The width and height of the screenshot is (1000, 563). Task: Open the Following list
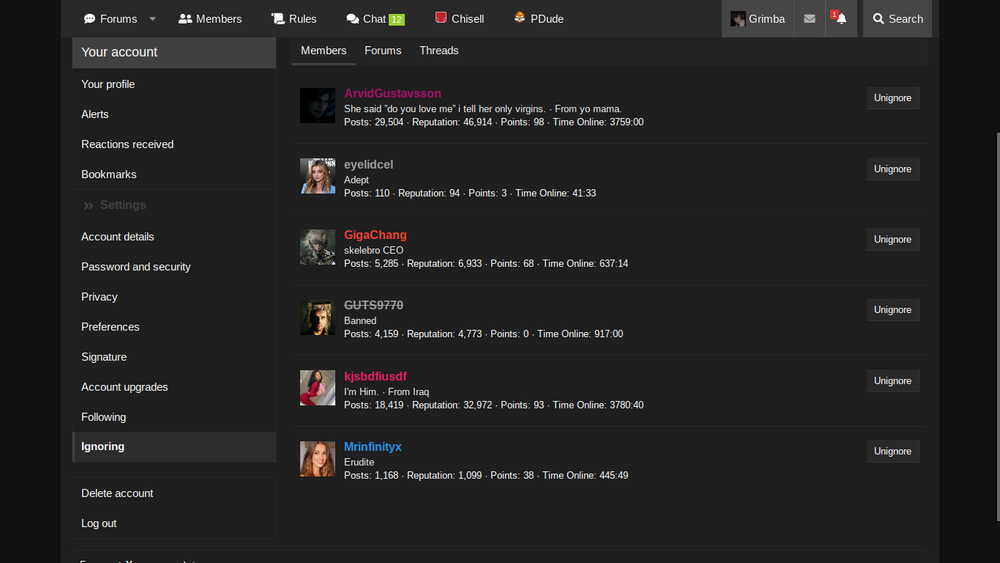point(174,417)
